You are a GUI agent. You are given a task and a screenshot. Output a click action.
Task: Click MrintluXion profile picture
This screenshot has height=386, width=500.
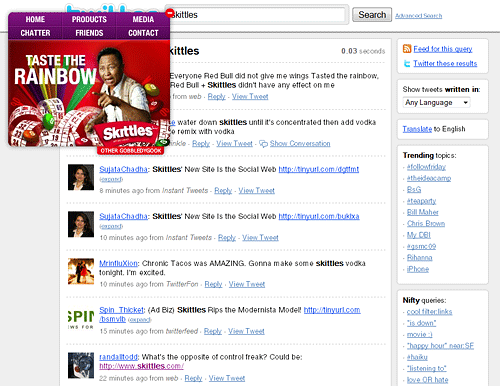[x=81, y=271]
